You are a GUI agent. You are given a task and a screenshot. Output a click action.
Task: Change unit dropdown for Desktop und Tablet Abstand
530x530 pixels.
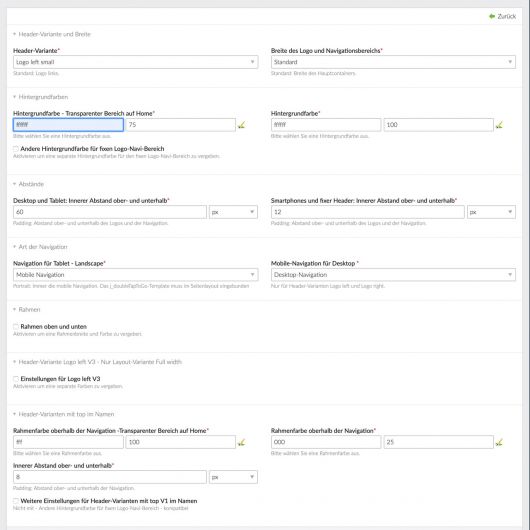point(233,212)
